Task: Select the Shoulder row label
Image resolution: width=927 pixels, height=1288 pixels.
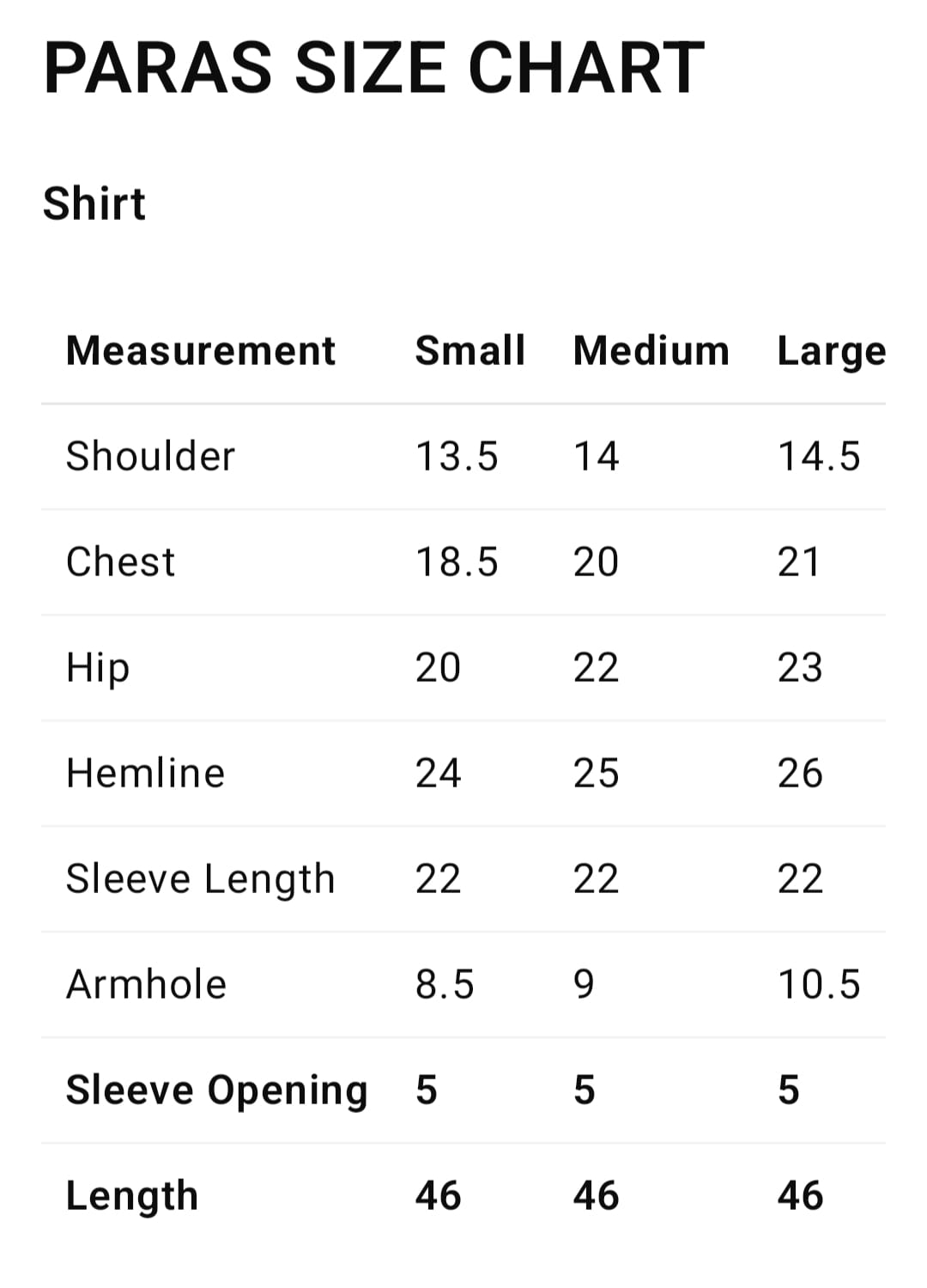Action: (150, 456)
